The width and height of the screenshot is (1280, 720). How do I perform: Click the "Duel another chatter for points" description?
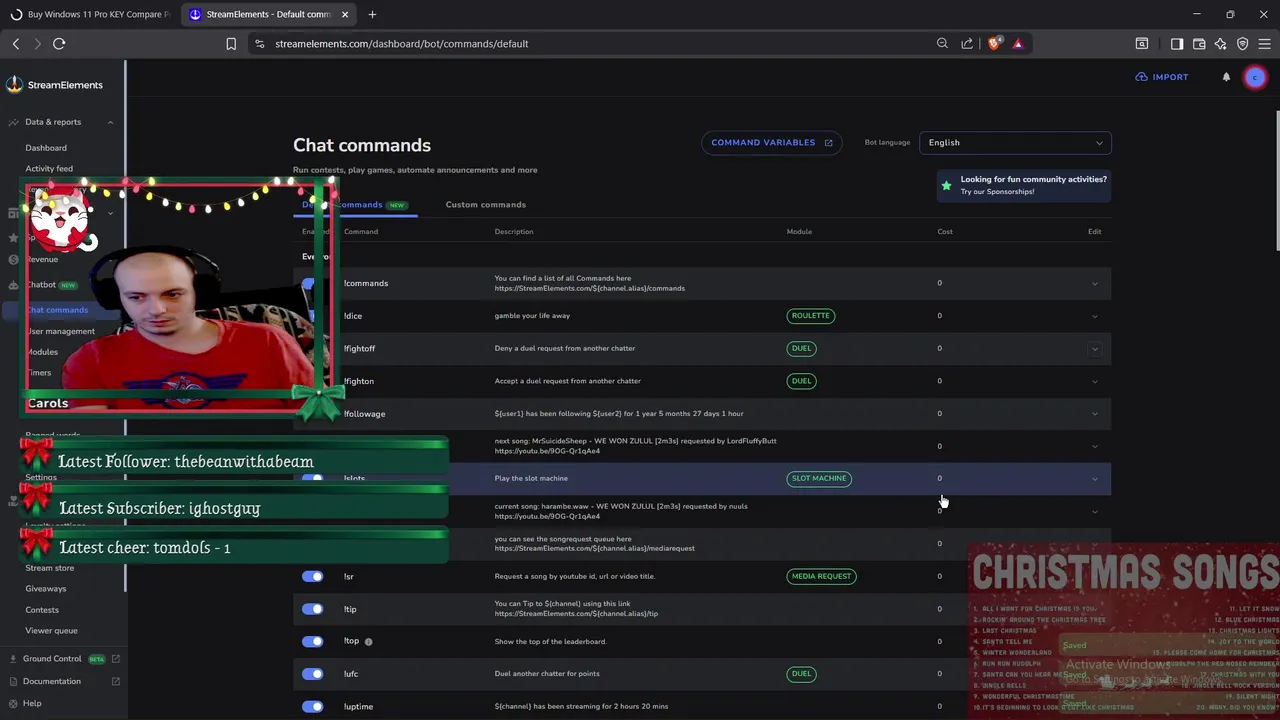pos(547,674)
